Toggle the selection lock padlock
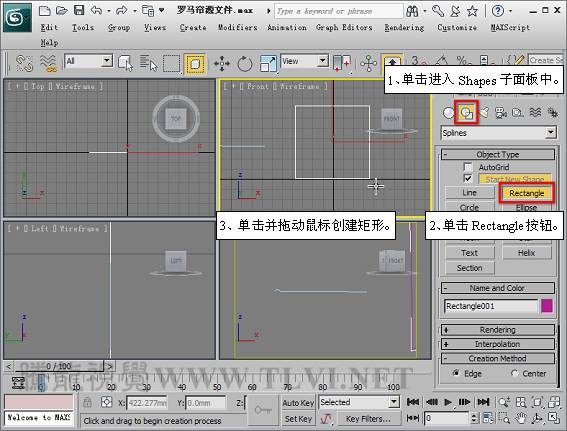The width and height of the screenshot is (567, 431). 87,402
